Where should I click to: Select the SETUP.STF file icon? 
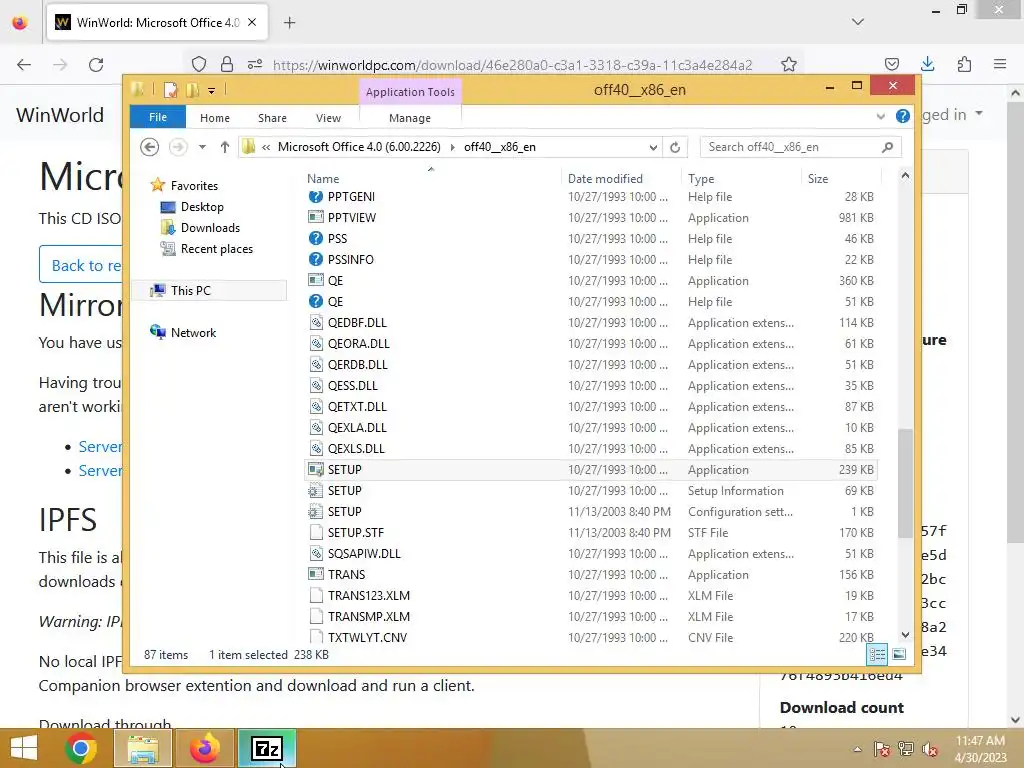coord(315,532)
